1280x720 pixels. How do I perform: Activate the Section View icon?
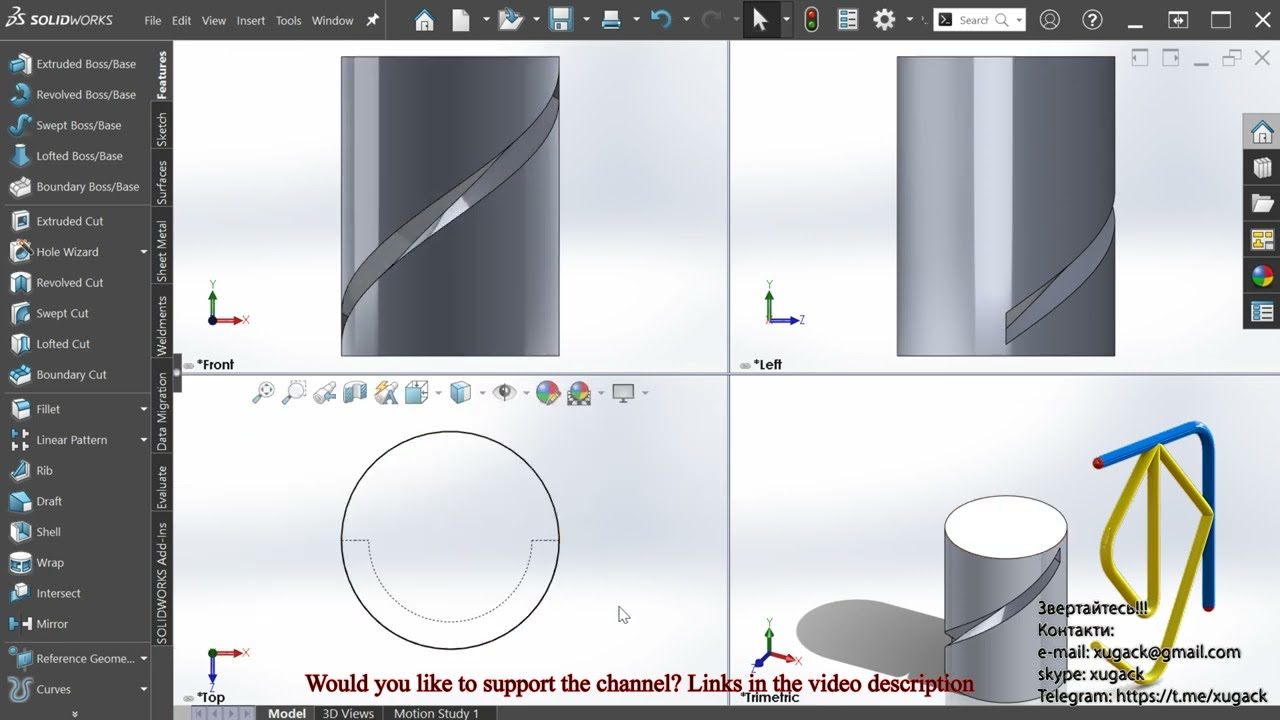(355, 393)
